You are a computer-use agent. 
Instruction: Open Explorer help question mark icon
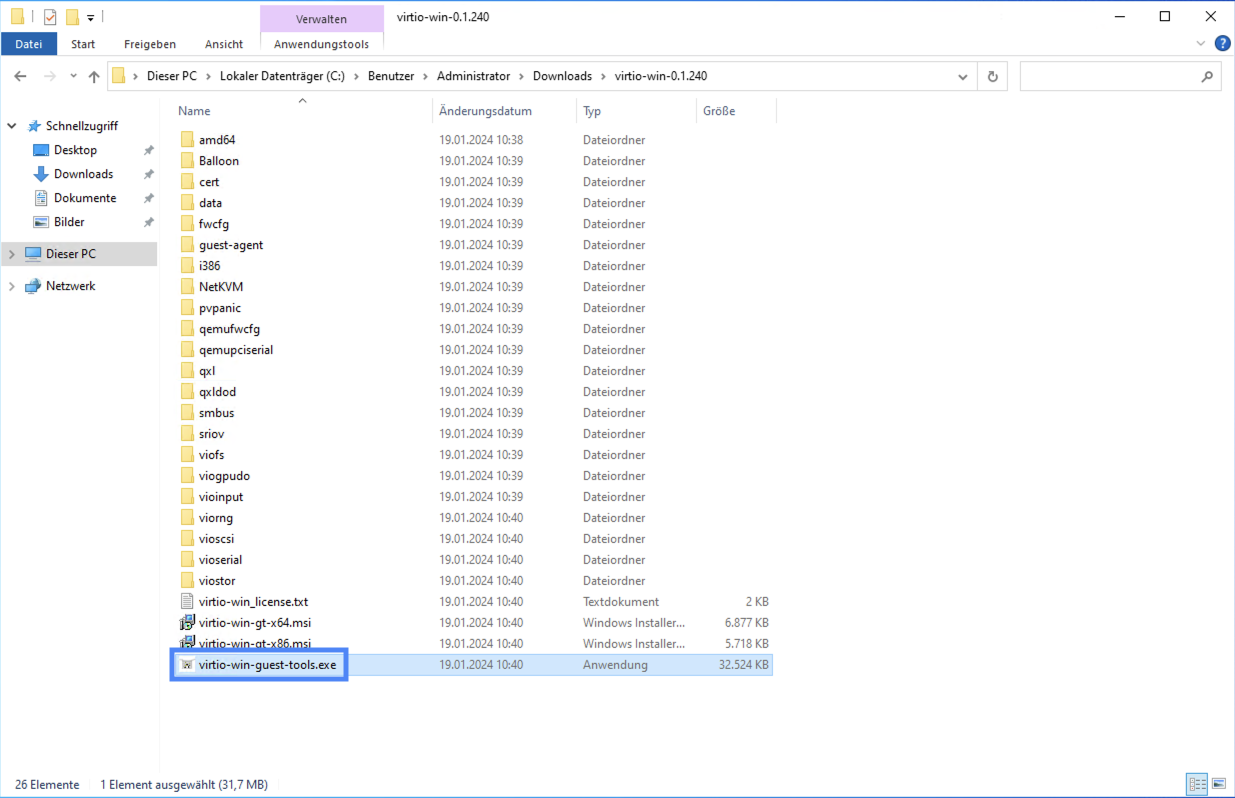coord(1222,44)
